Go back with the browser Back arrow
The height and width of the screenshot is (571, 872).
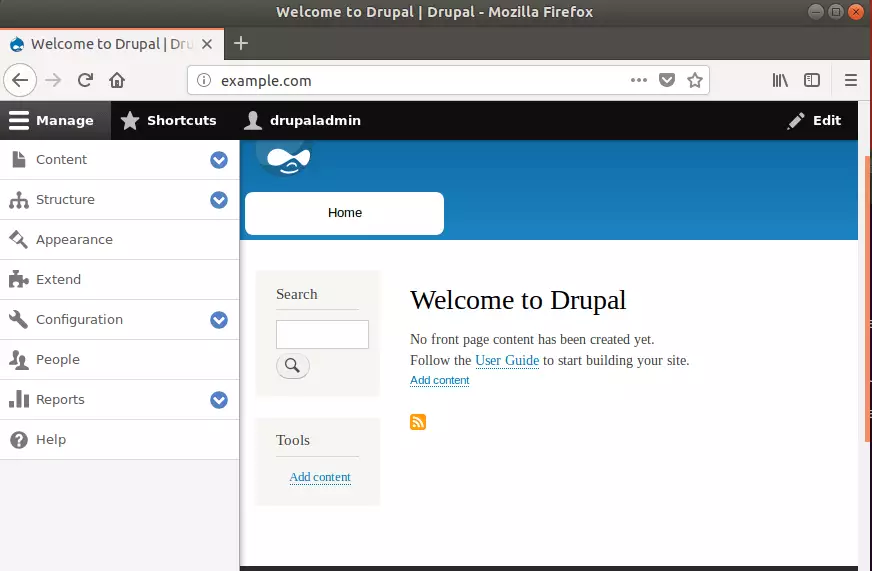coord(20,81)
